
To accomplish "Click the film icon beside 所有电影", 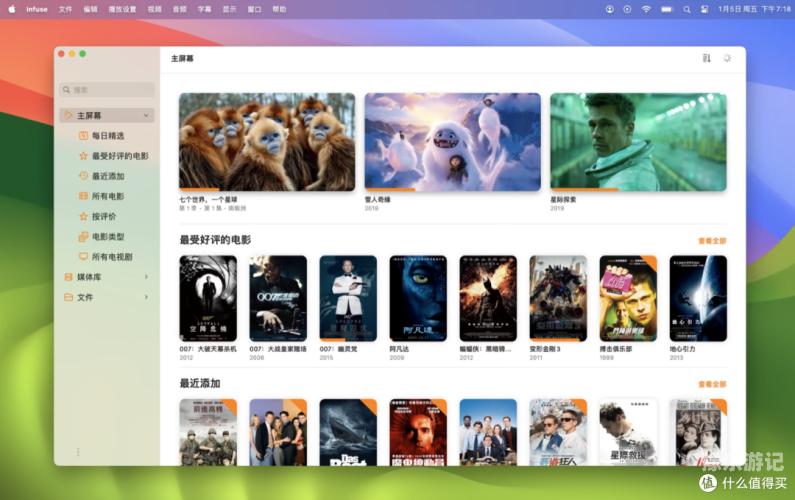I will (84, 196).
